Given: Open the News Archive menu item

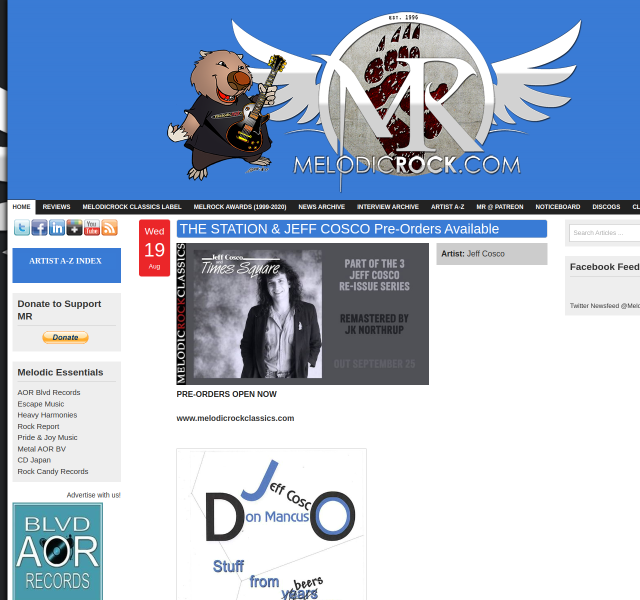Looking at the screenshot, I should point(322,207).
